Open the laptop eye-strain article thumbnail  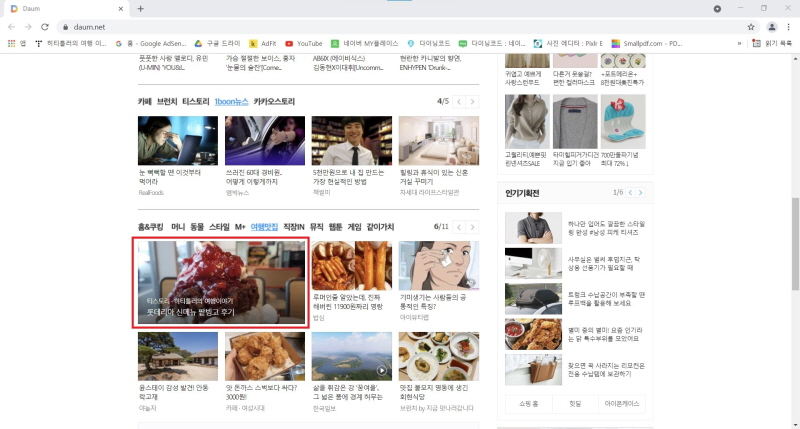178,140
